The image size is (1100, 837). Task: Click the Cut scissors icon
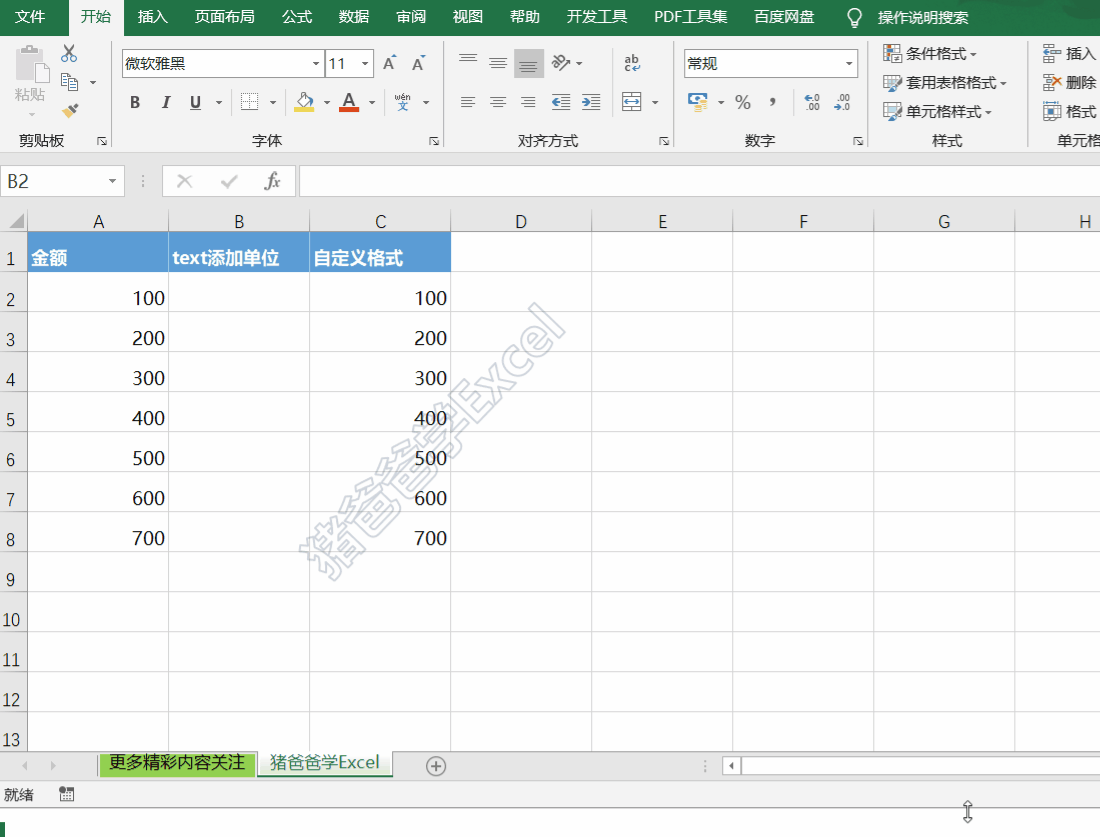(x=69, y=53)
